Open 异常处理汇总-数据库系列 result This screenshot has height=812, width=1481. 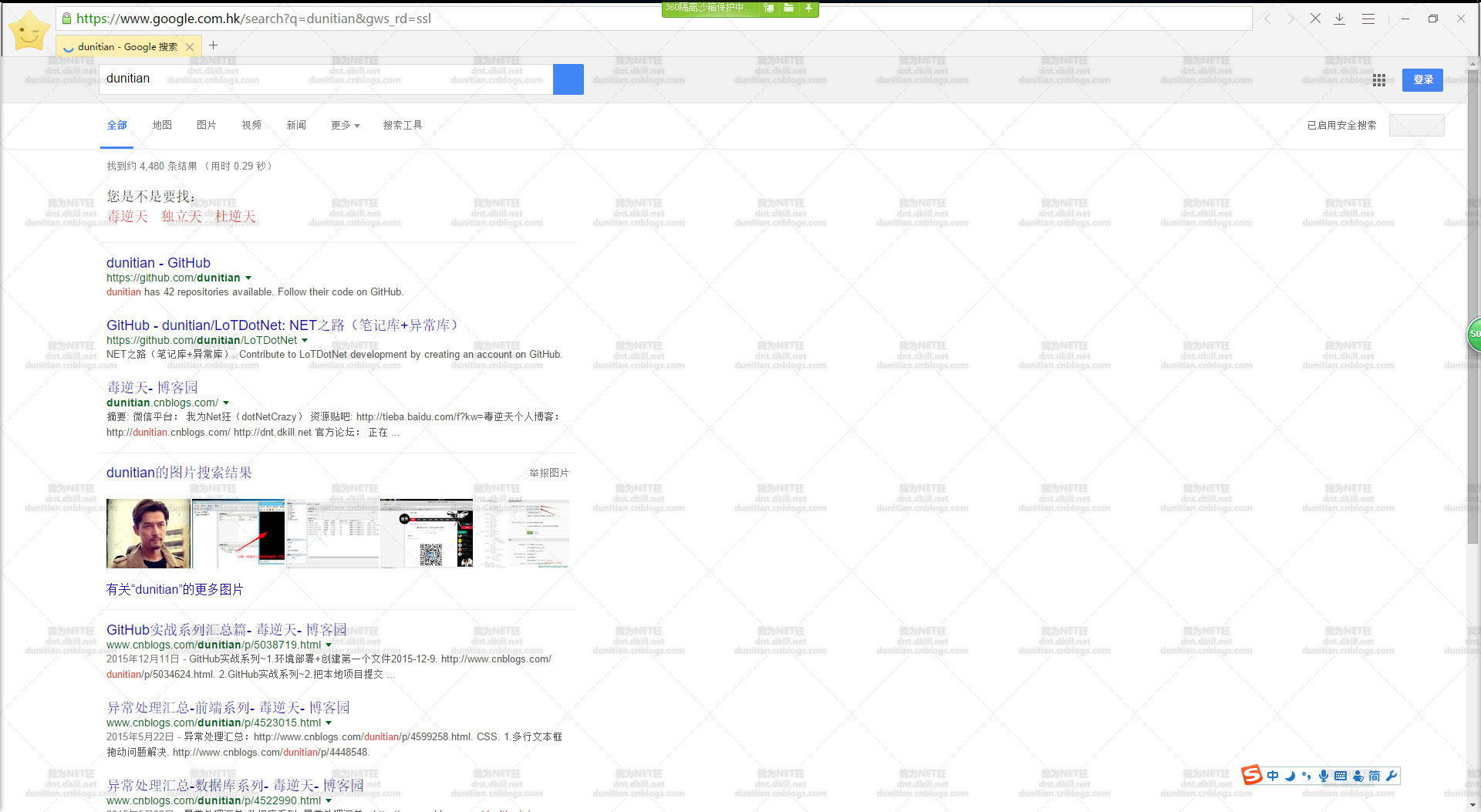pyautogui.click(x=235, y=786)
